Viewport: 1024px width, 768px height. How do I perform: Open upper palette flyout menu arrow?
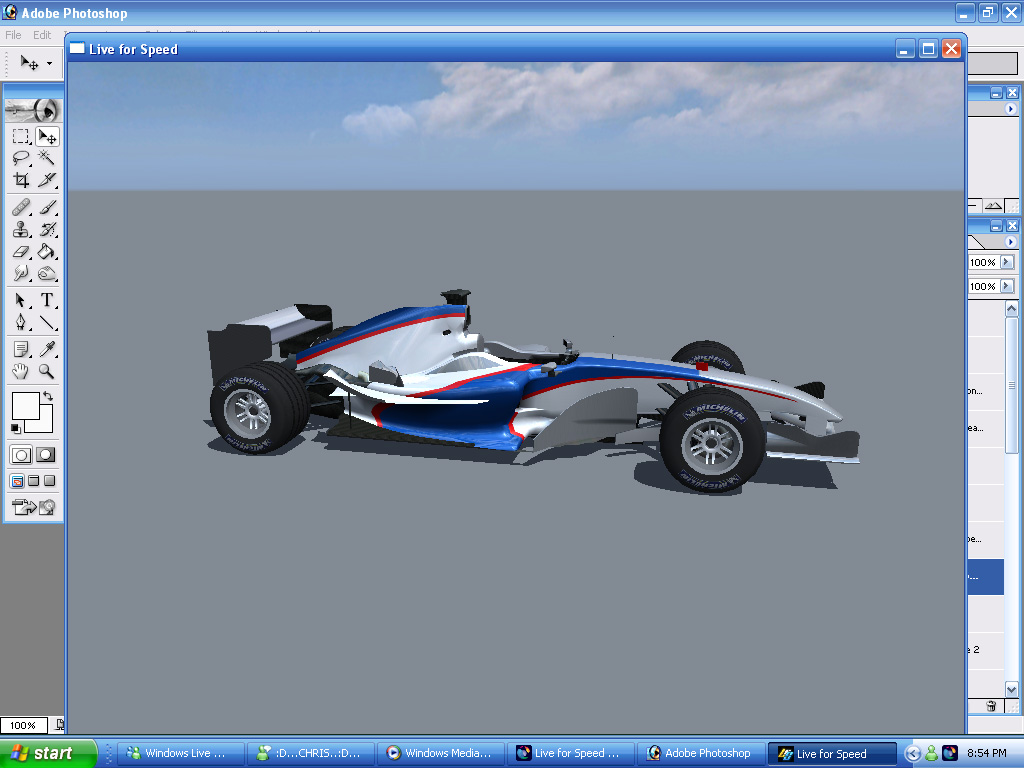point(1011,109)
